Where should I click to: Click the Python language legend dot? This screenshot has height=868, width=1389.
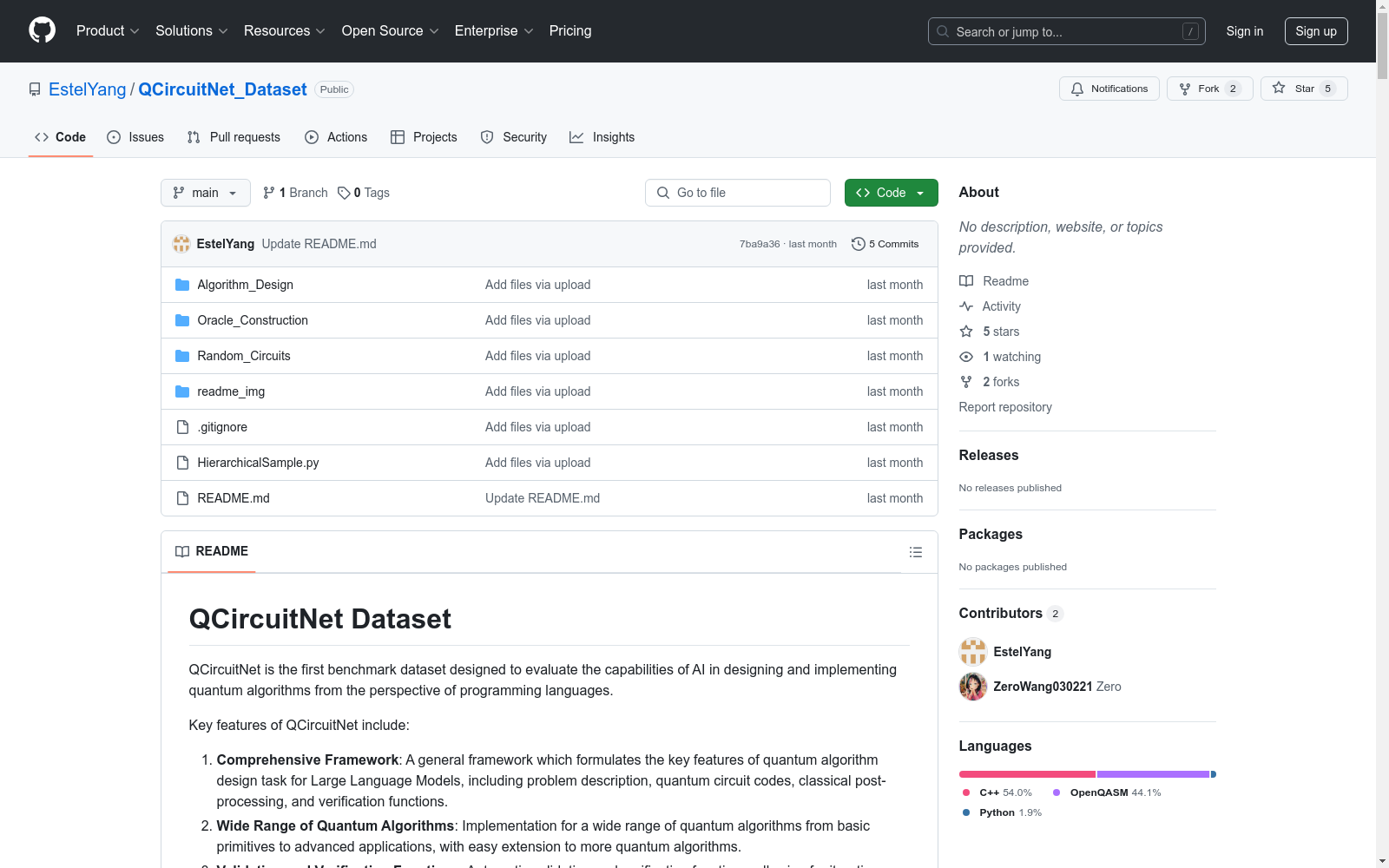[x=966, y=812]
